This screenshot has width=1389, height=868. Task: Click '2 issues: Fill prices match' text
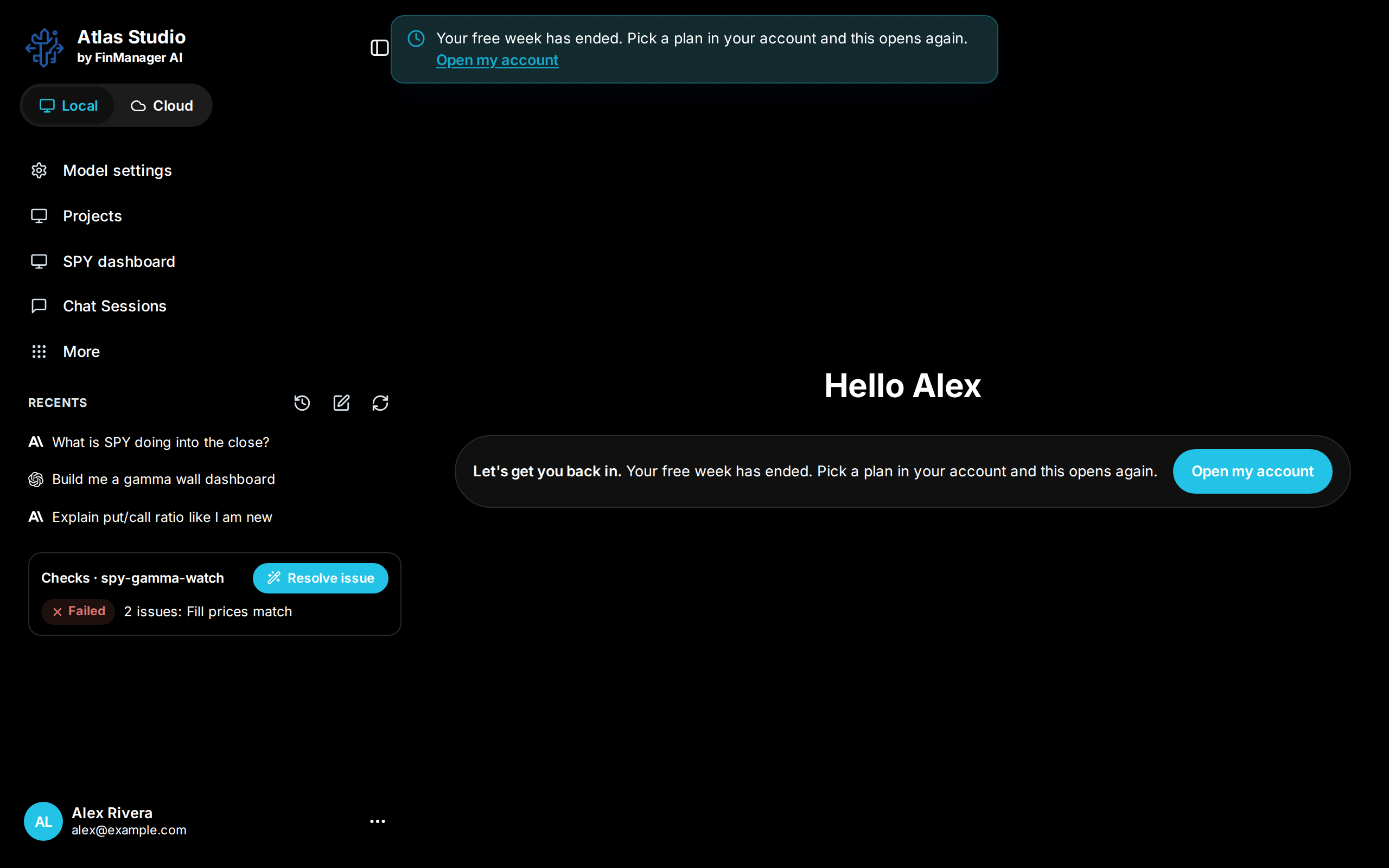tap(208, 612)
